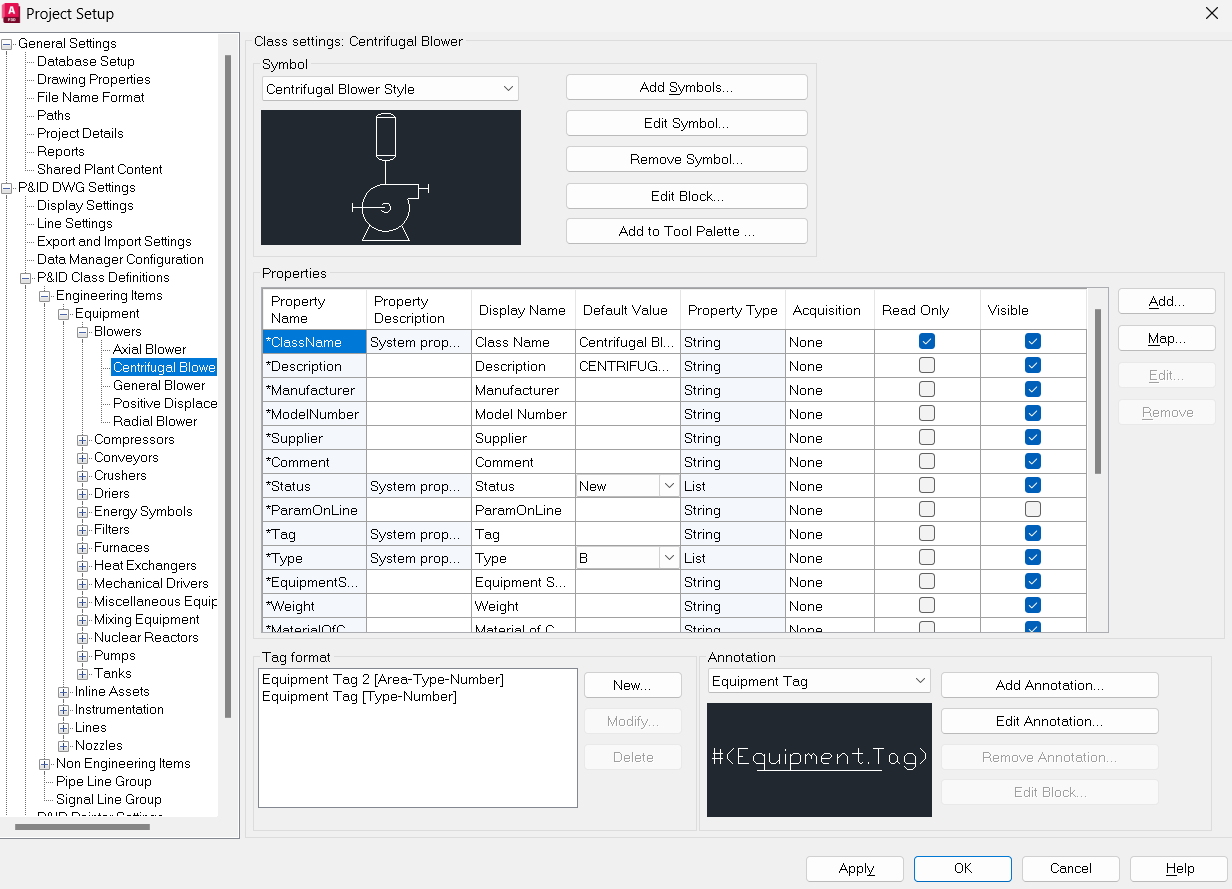Click the Centrifugal Blower symbol preview image
Viewport: 1232px width, 889px height.
point(390,177)
